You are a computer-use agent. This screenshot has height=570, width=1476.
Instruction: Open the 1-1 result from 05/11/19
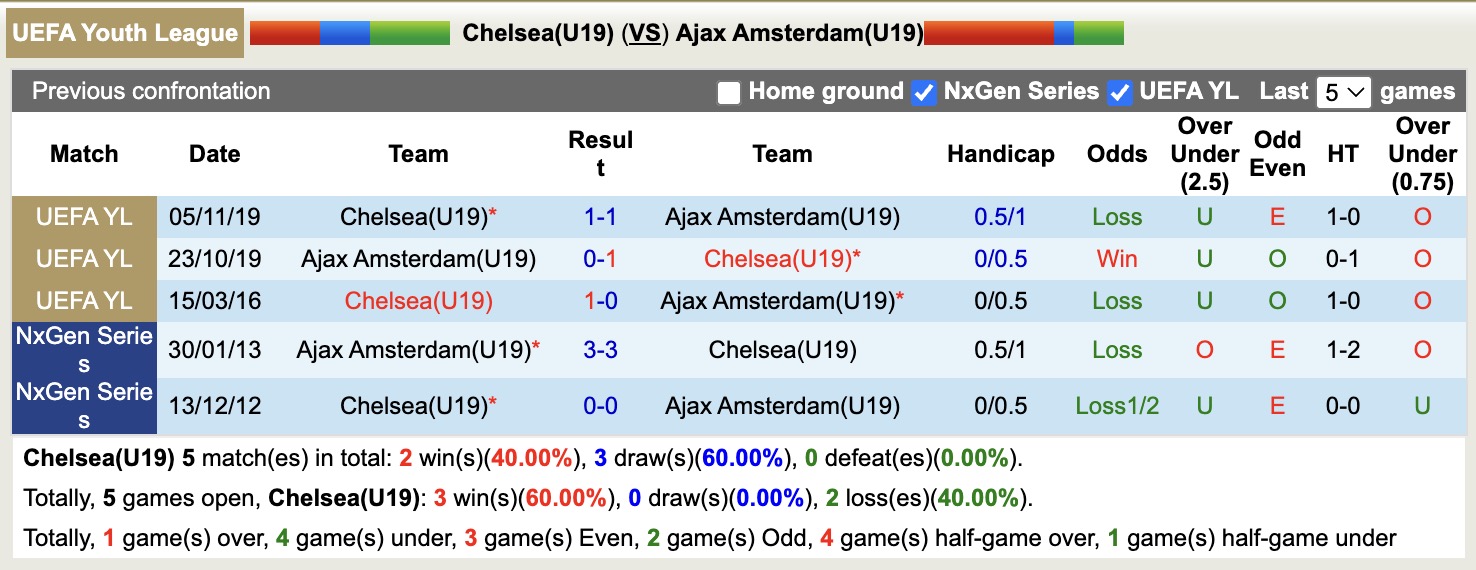click(600, 217)
